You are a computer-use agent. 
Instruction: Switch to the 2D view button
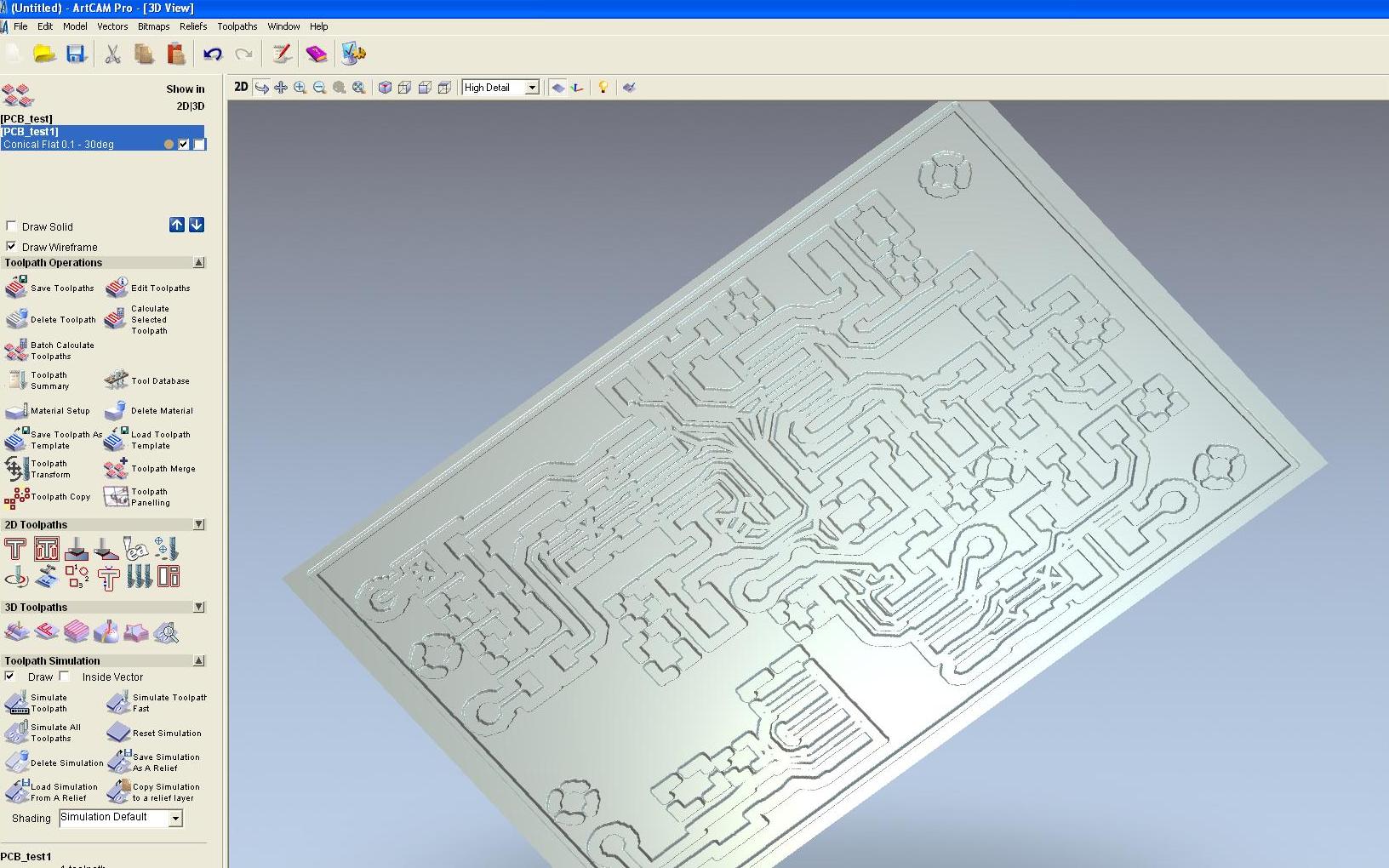point(241,87)
